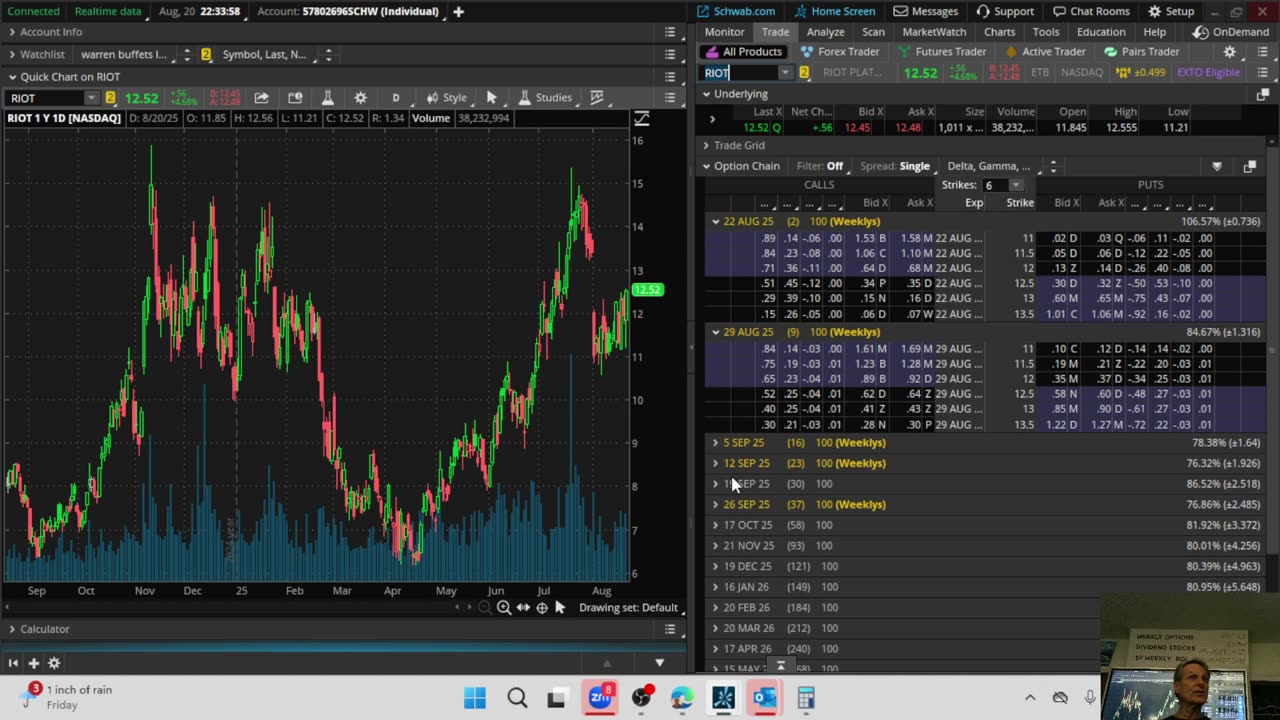Toggle OnDemand mode
1280x720 pixels.
pos(1231,32)
